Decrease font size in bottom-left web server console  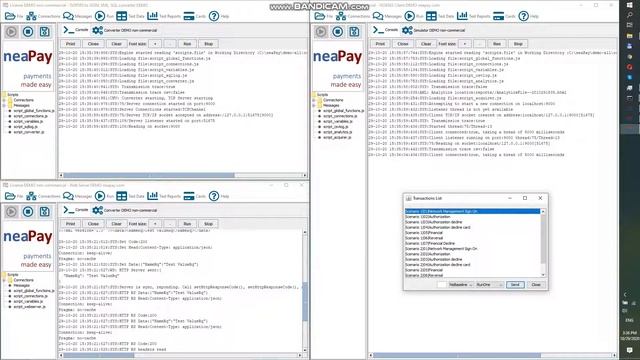pyautogui.click(x=170, y=224)
